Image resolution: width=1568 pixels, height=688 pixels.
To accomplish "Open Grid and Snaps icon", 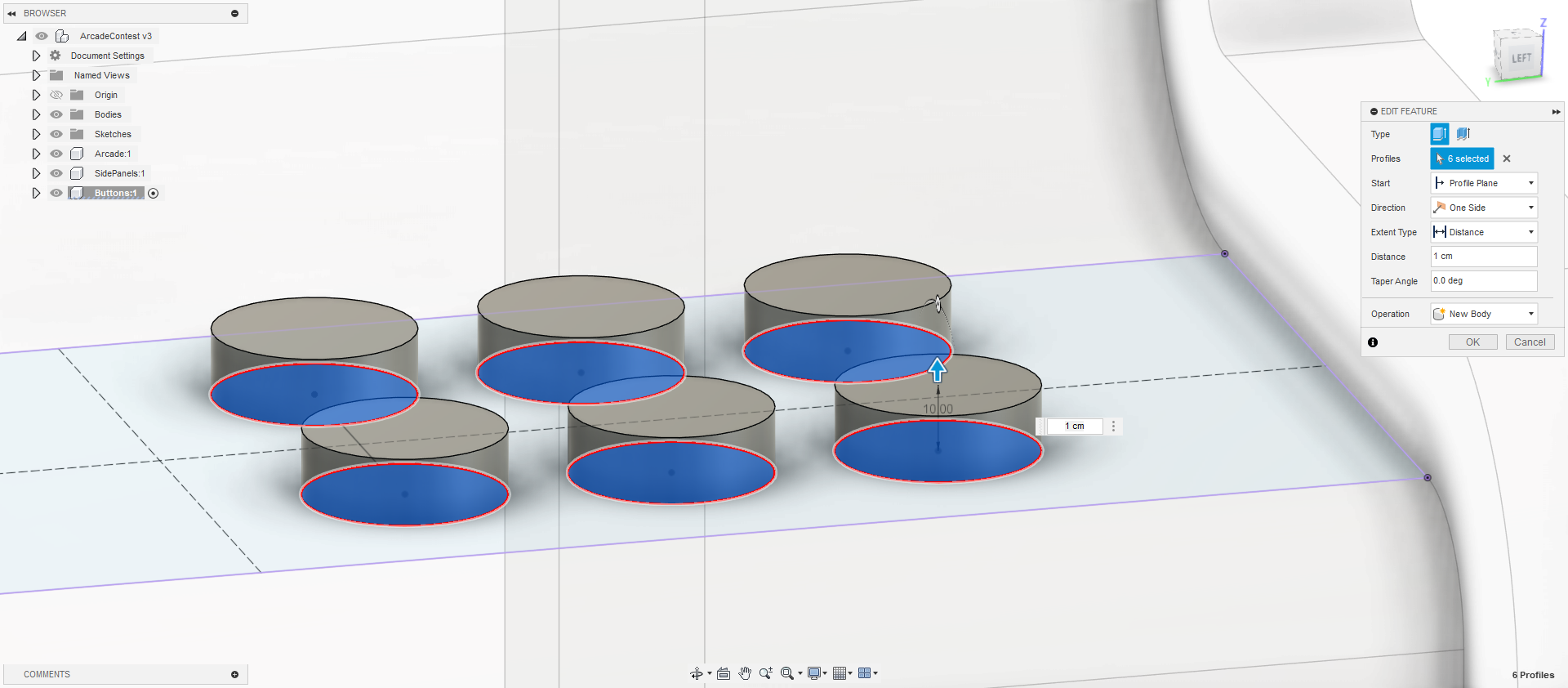I will [840, 673].
